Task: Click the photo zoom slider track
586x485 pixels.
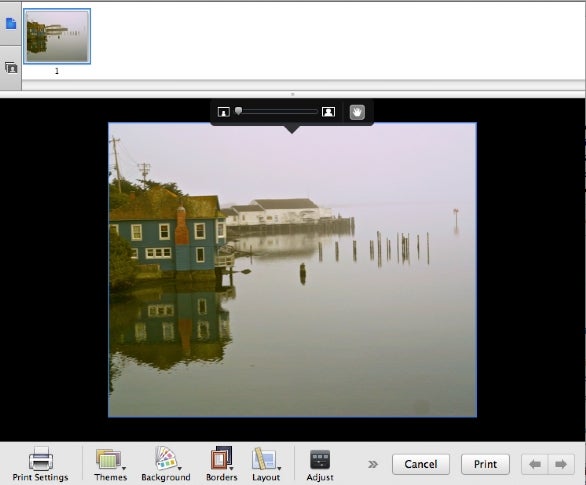Action: tap(277, 112)
